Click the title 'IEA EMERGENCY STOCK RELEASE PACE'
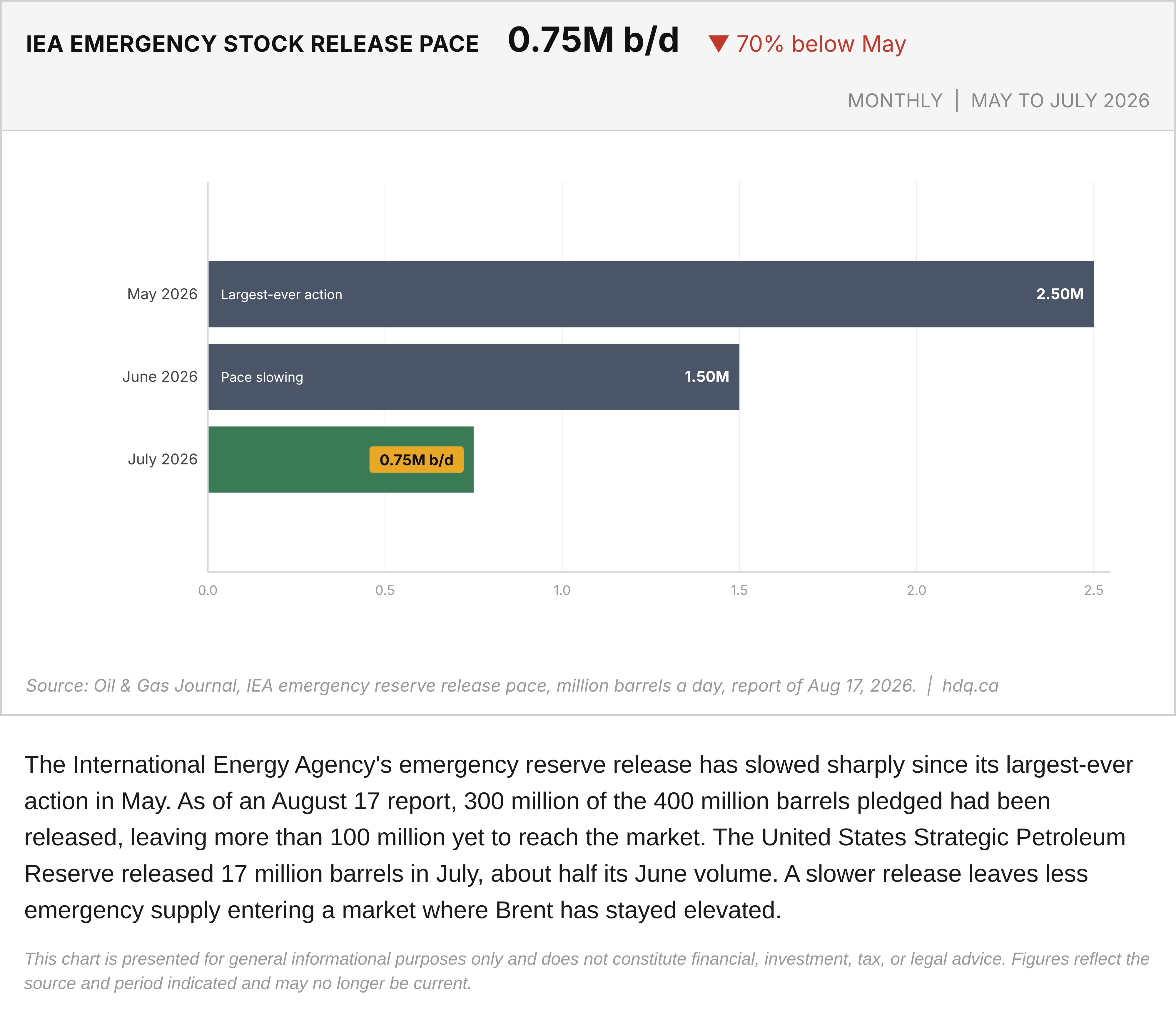Screen dimensions: 1176x1034 (x=252, y=44)
